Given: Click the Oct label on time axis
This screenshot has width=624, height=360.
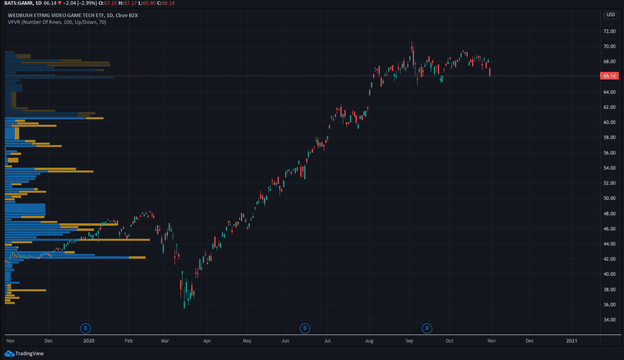Looking at the screenshot, I should [x=450, y=341].
